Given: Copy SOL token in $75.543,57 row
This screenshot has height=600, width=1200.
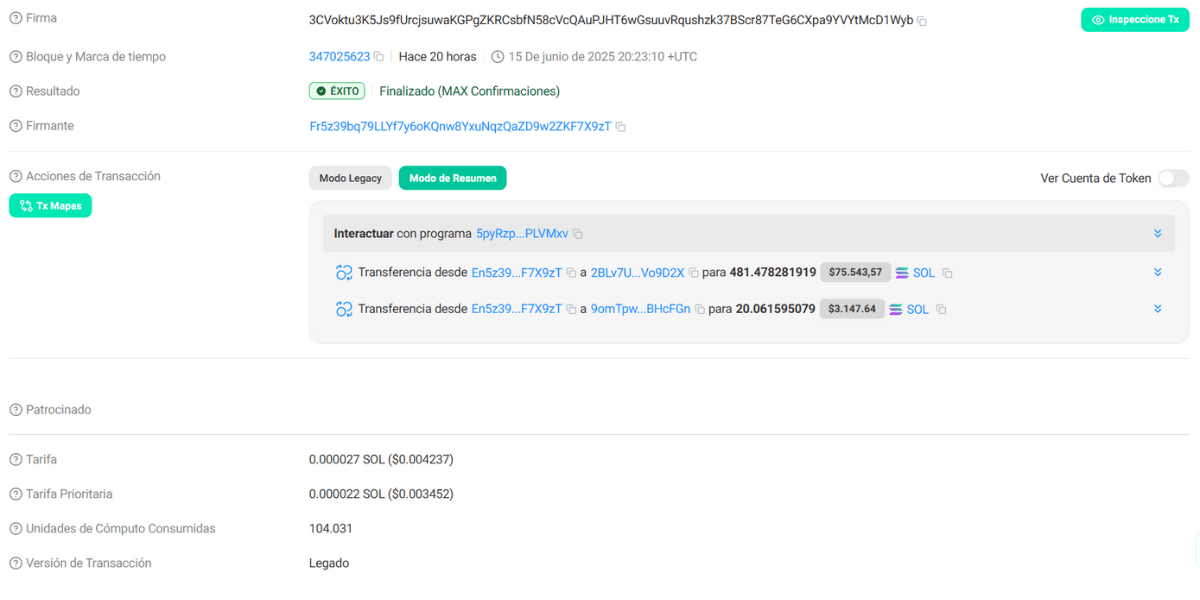Looking at the screenshot, I should click(947, 273).
